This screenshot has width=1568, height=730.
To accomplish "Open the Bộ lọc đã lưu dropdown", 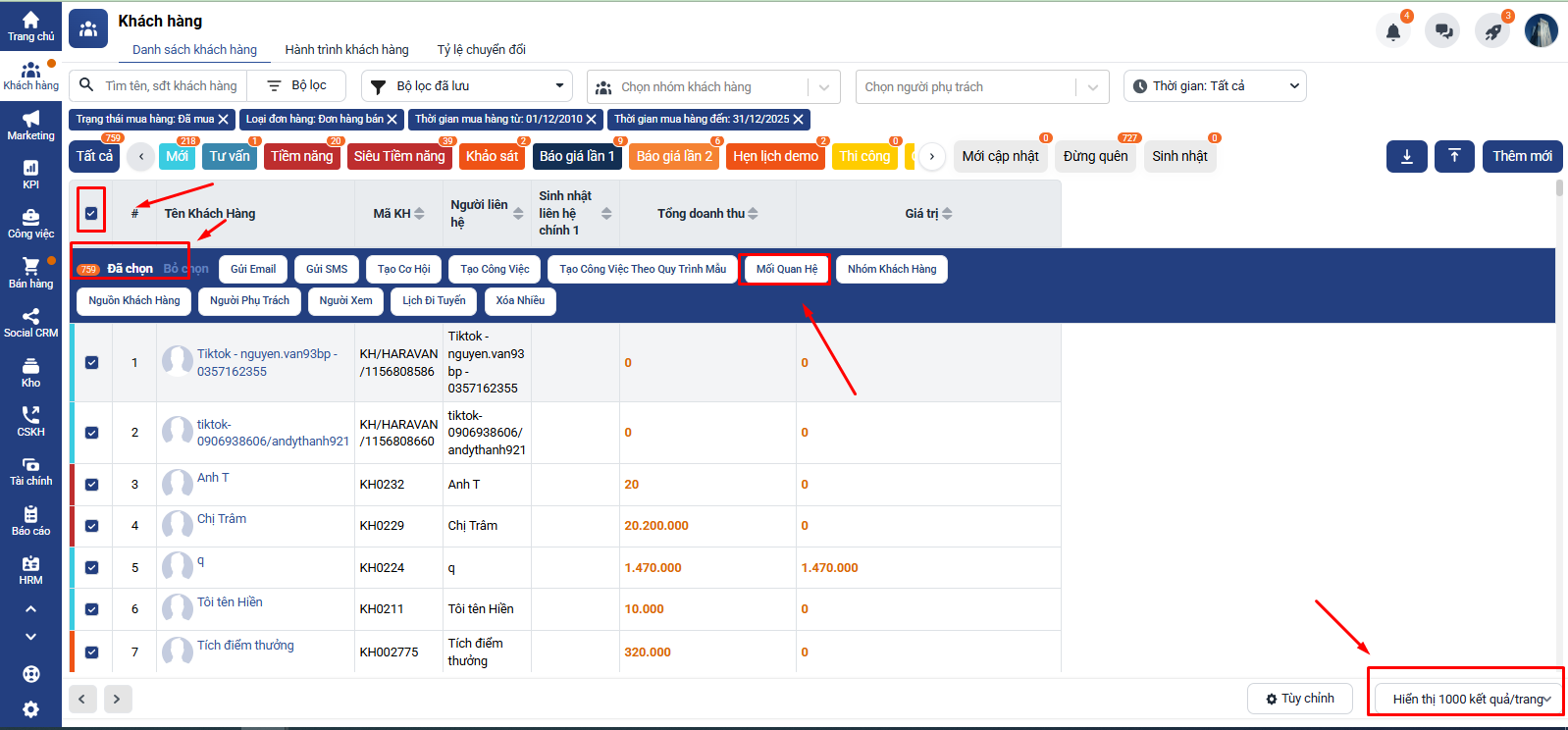I will click(x=466, y=86).
